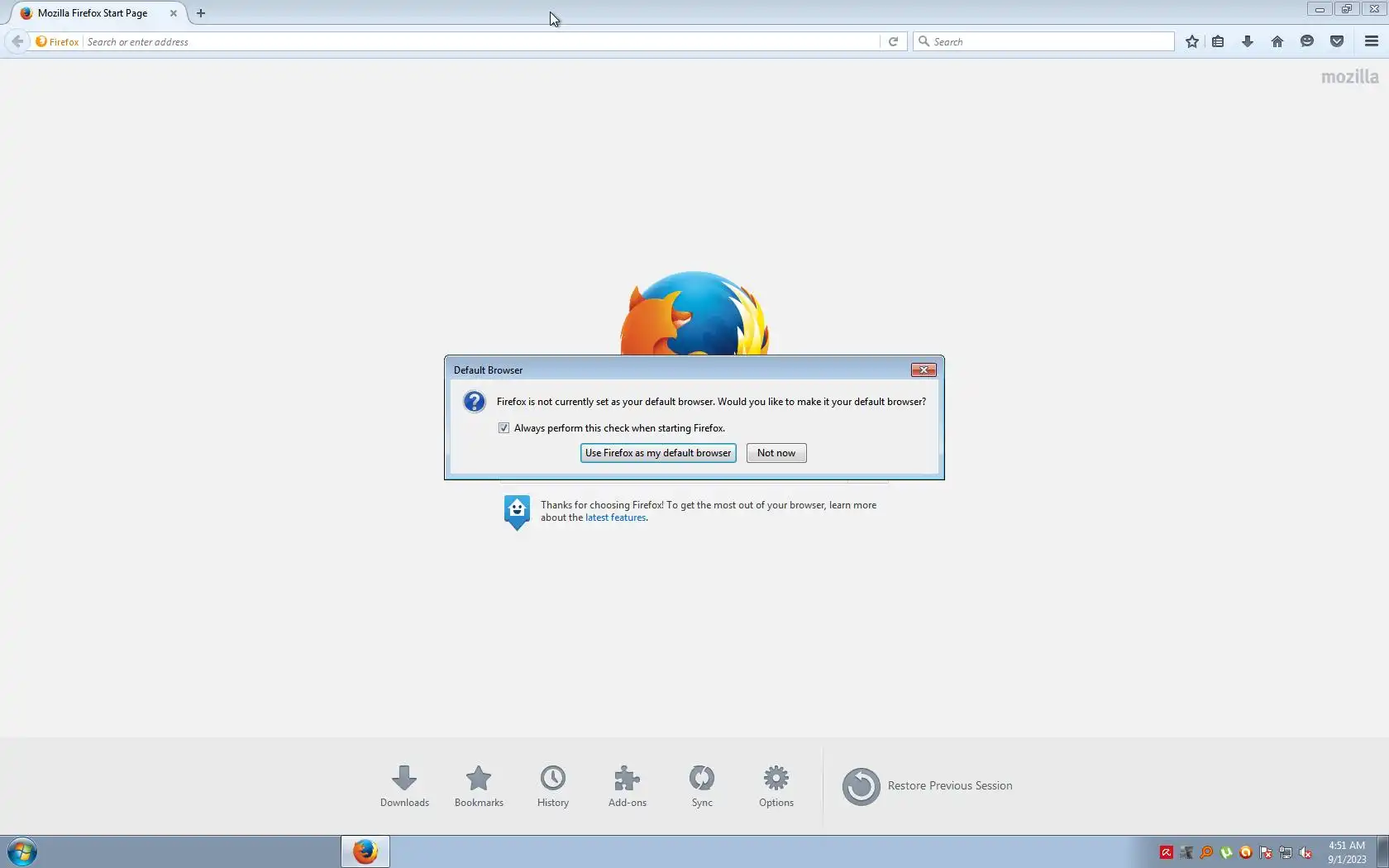The height and width of the screenshot is (868, 1389).
Task: Open the Avira antivirus tray icon
Action: 1167,852
